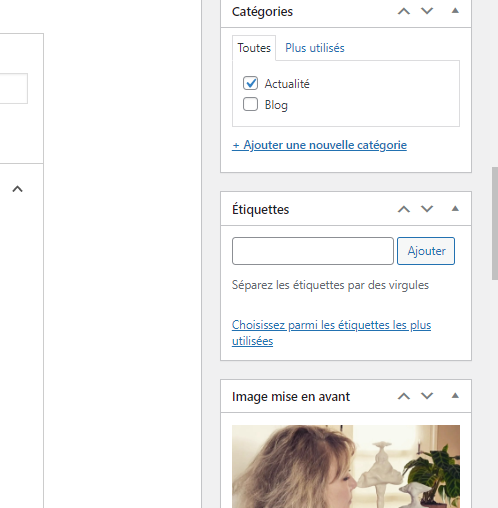The height and width of the screenshot is (508, 498).
Task: Move Étiquettes panel down with arrow icon
Action: click(x=427, y=209)
